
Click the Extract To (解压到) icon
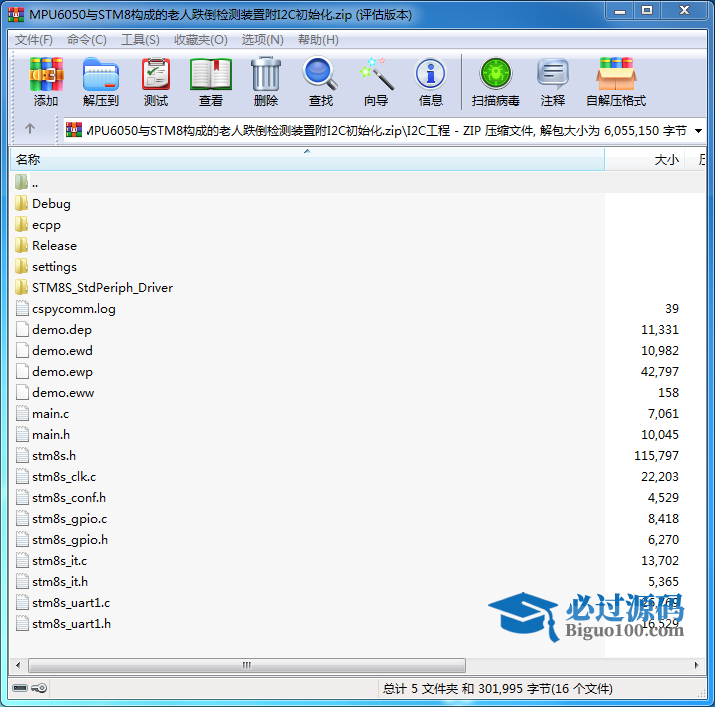pyautogui.click(x=100, y=82)
